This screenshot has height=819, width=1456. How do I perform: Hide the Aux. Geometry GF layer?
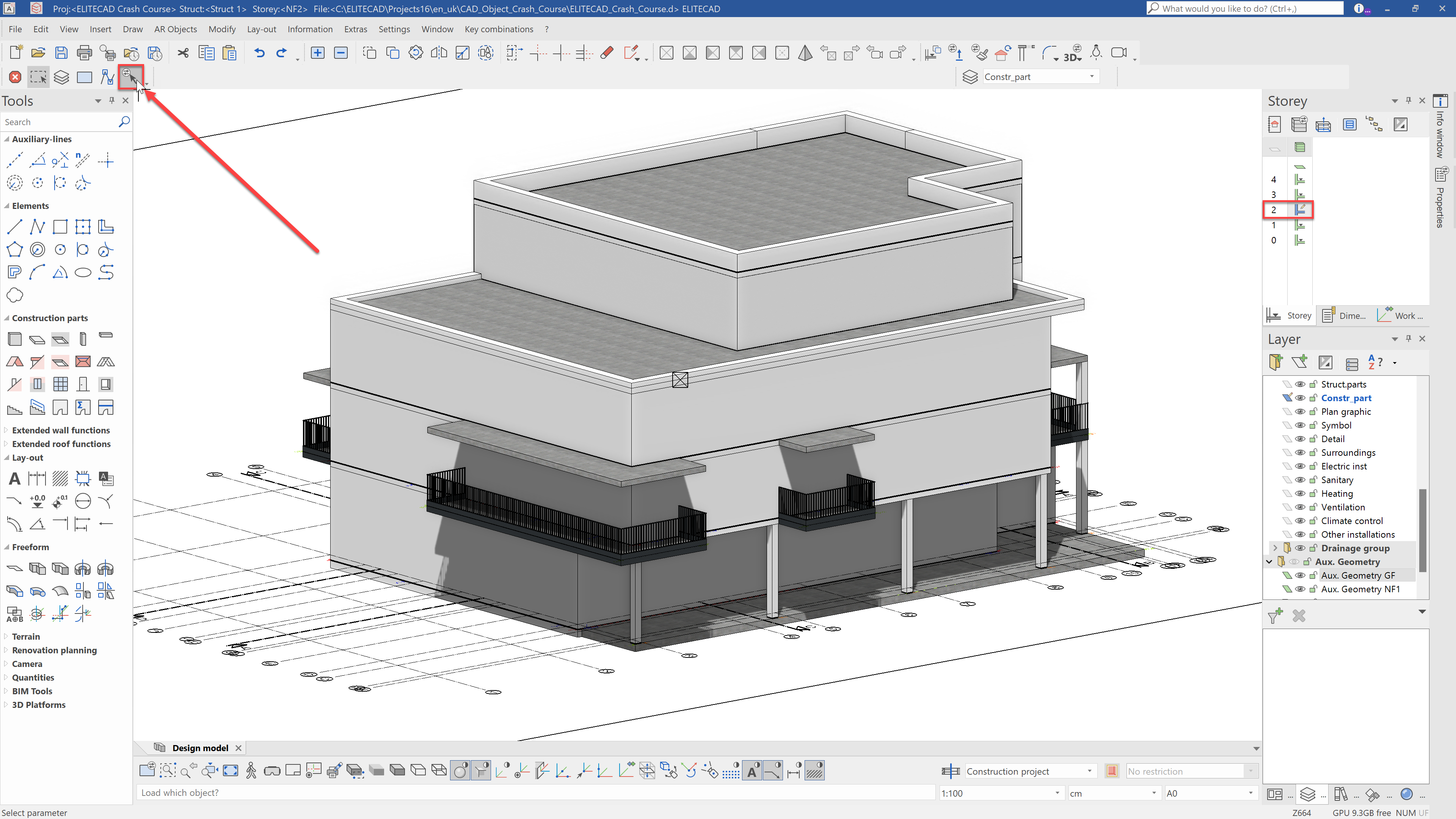coord(1300,575)
